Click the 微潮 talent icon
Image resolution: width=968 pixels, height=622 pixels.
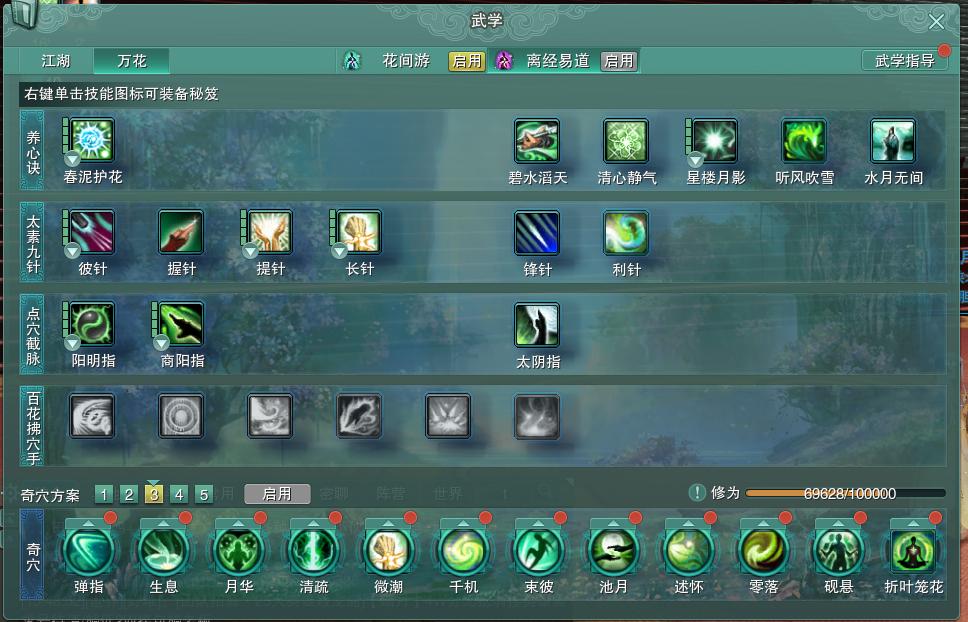389,551
